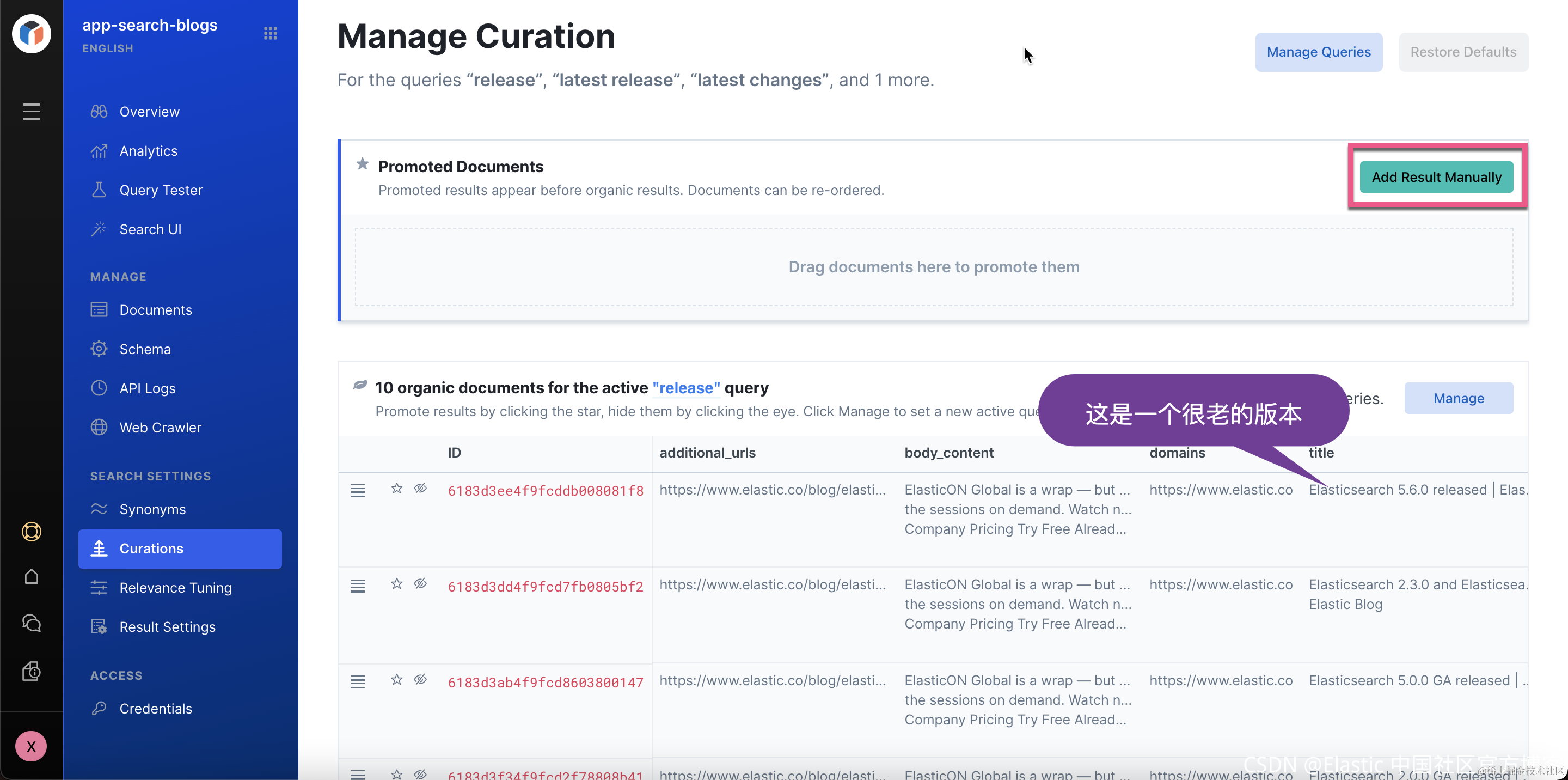Select Query Tester from sidebar

(x=161, y=190)
